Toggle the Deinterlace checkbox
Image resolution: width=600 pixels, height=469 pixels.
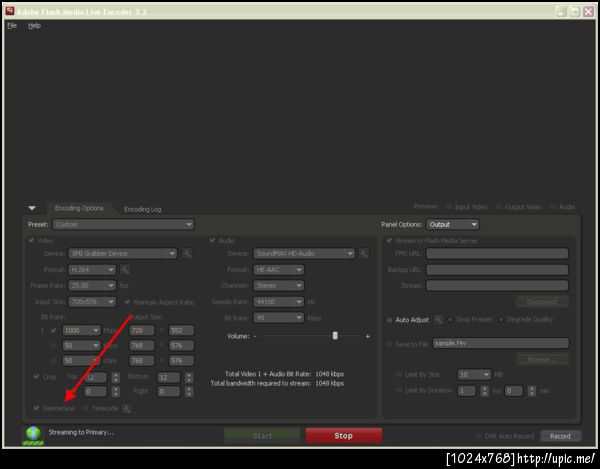click(x=36, y=408)
